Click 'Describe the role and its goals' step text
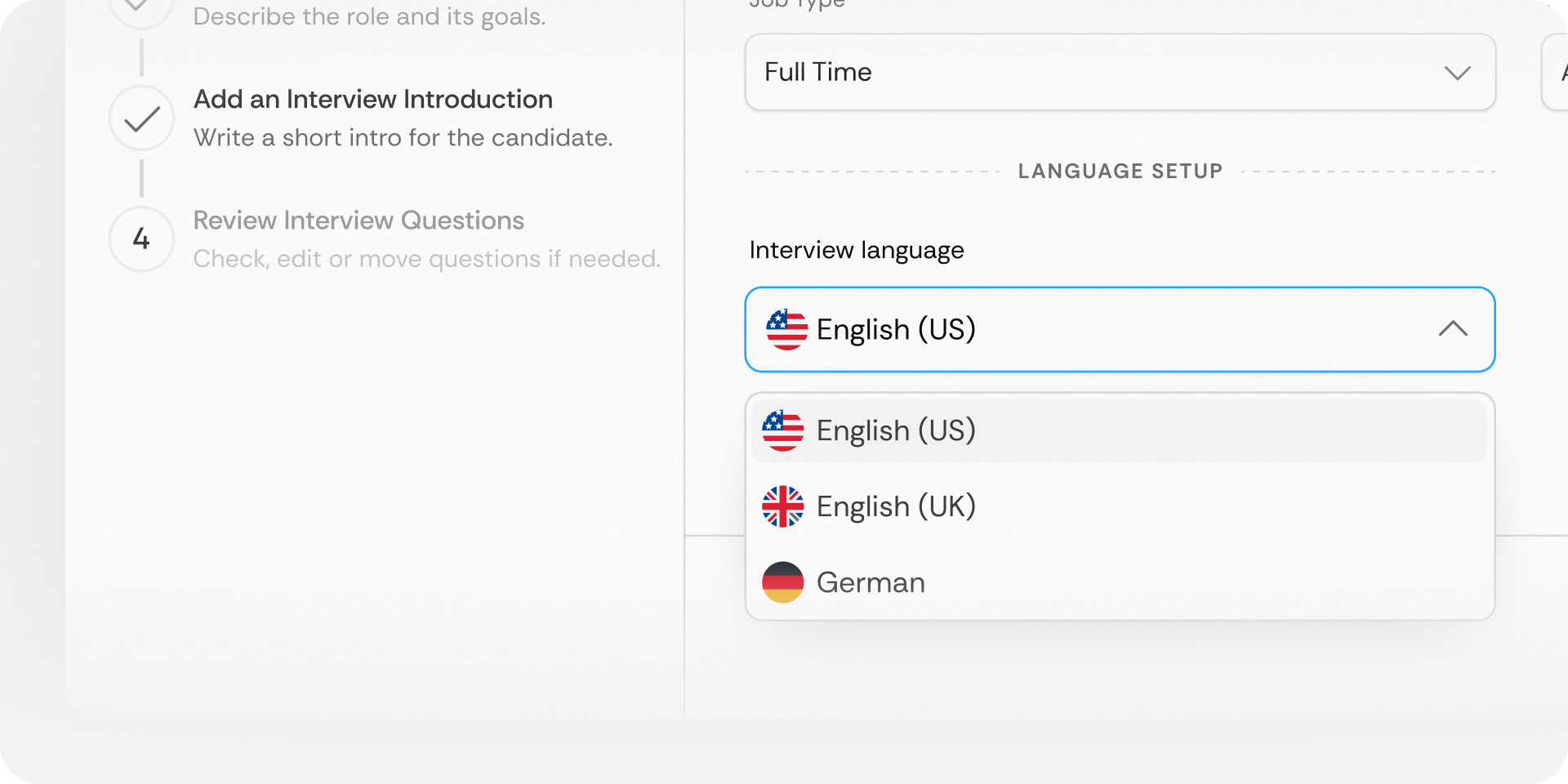The image size is (1568, 784). point(369,17)
